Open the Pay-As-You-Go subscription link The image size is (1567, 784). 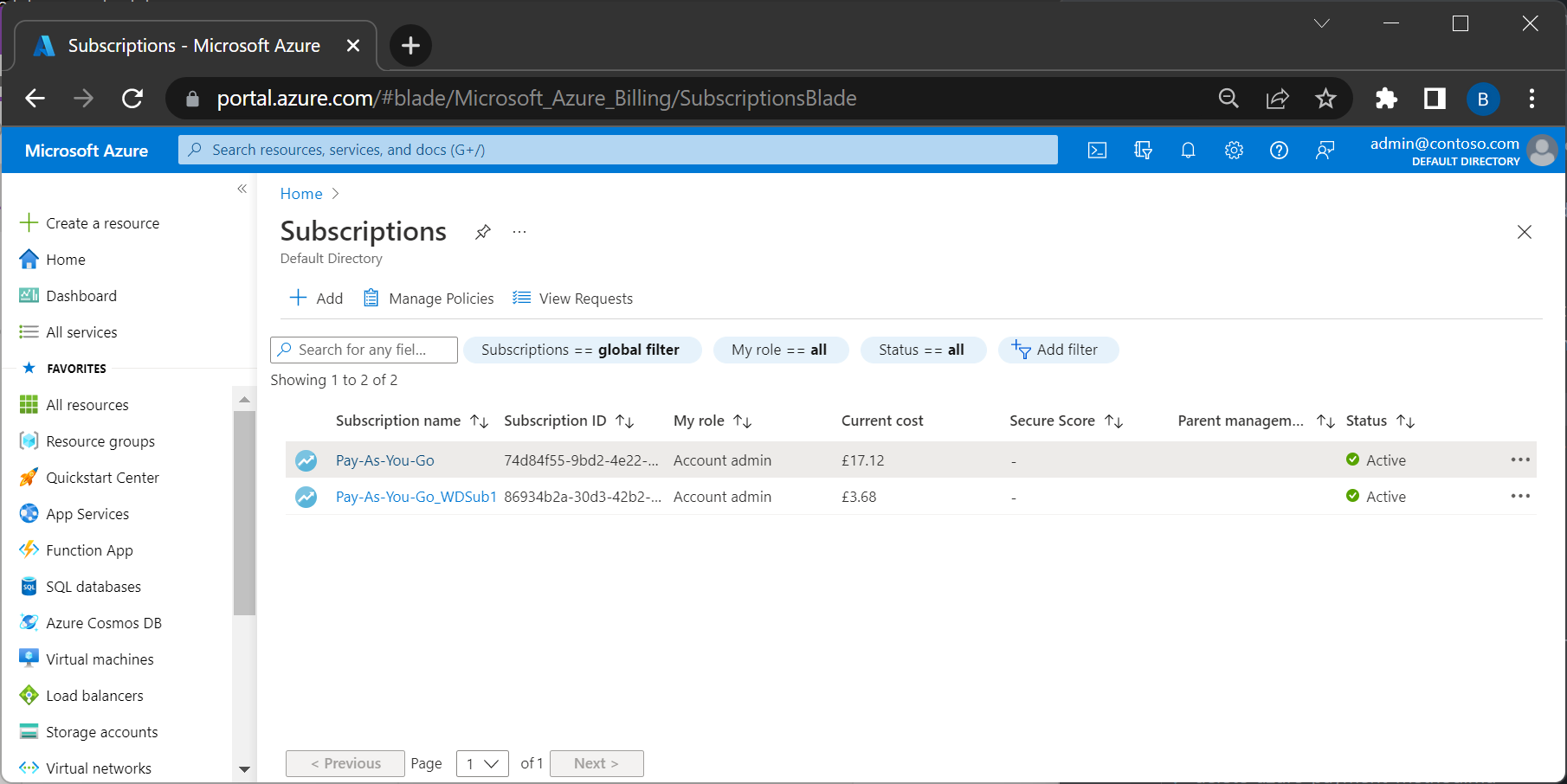(385, 460)
